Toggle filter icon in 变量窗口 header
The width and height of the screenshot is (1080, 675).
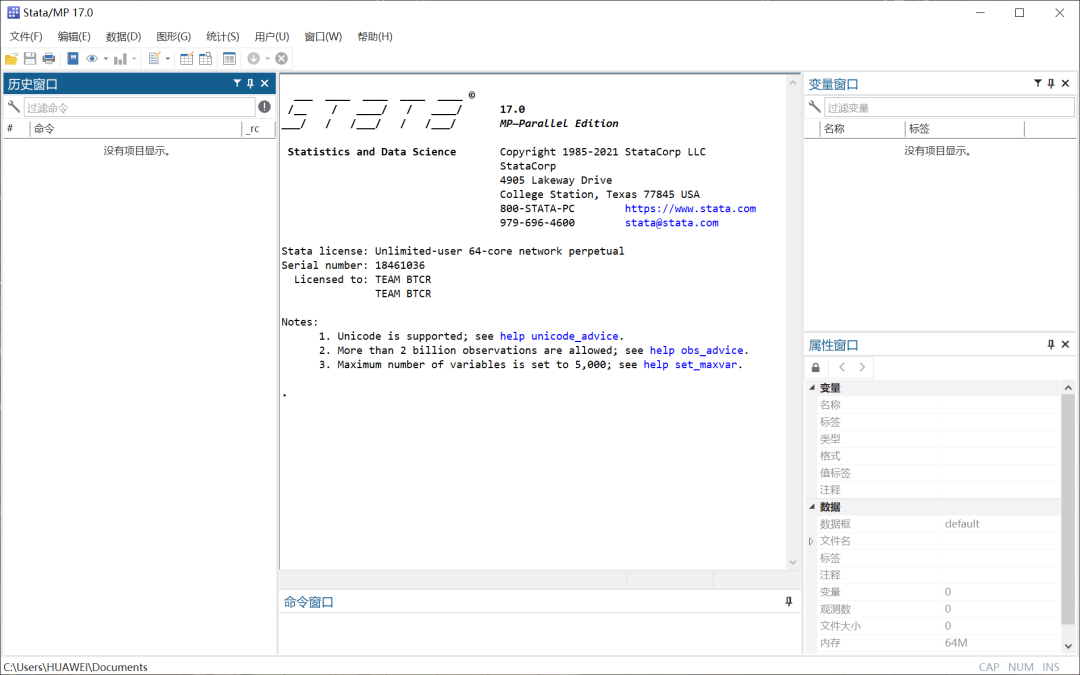[1037, 83]
